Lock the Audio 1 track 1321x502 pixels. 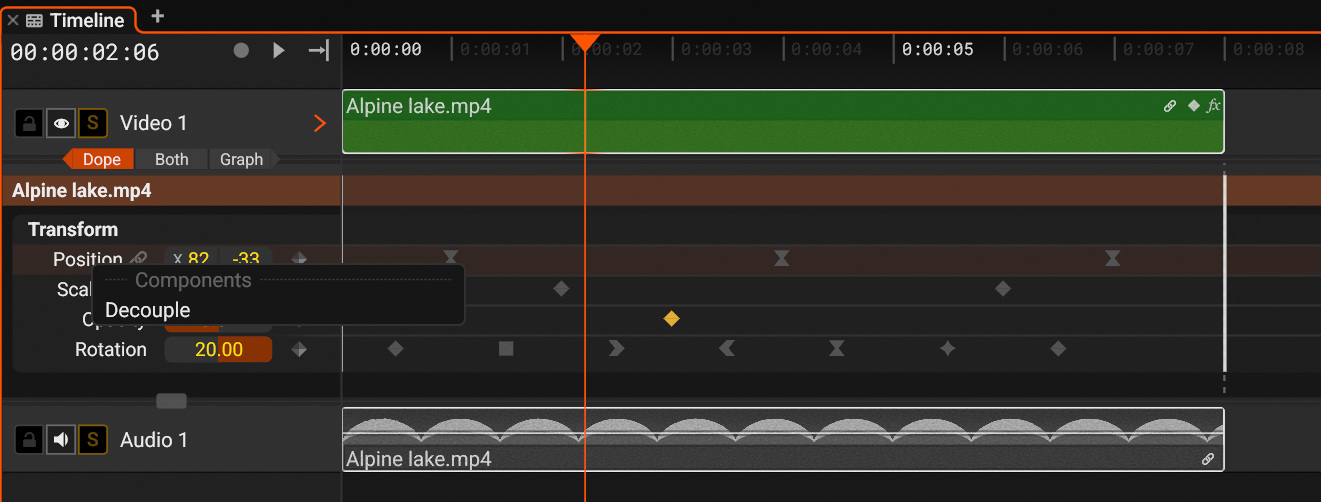(29, 439)
